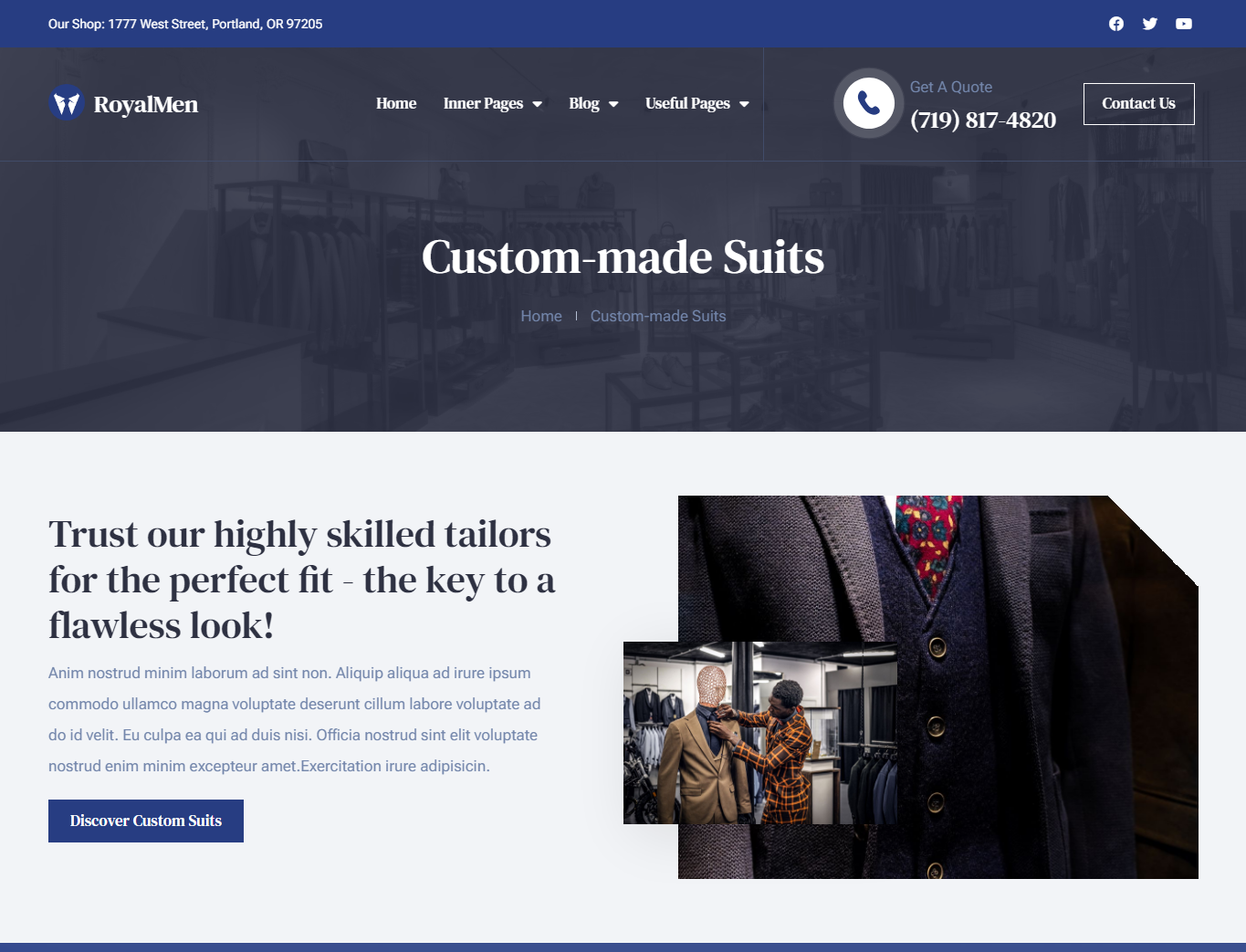The image size is (1246, 952).
Task: Go to Home in the navigation menu
Action: pyautogui.click(x=396, y=103)
